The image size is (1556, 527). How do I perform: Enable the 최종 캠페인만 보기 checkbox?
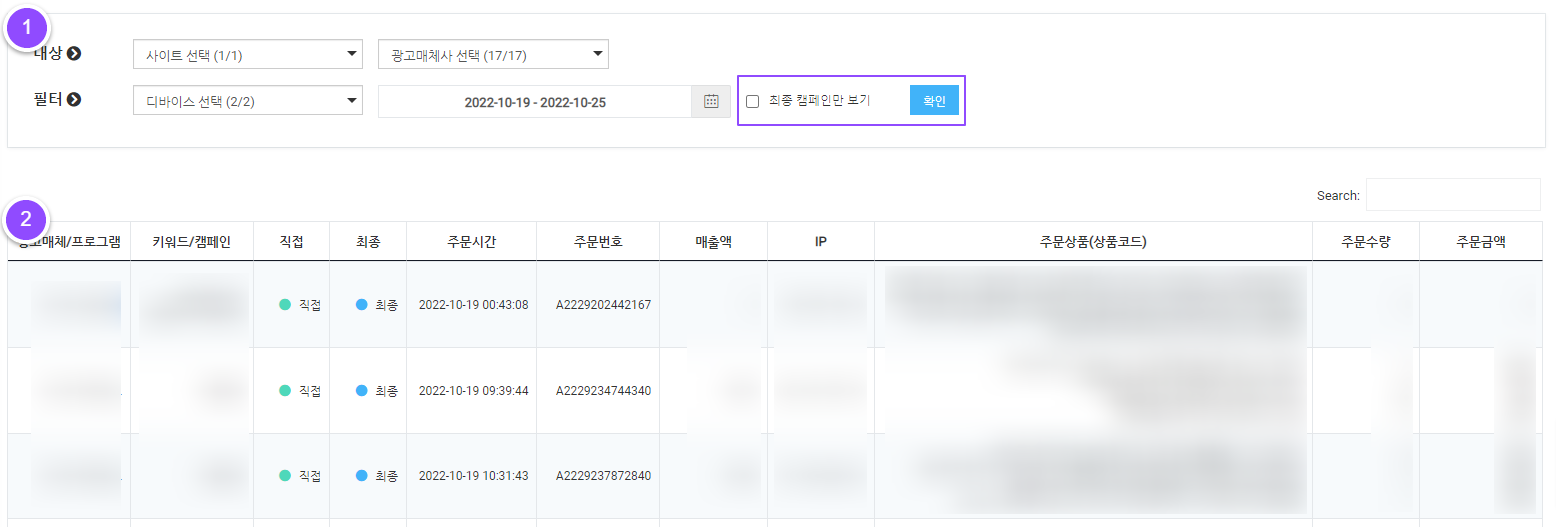[x=753, y=101]
